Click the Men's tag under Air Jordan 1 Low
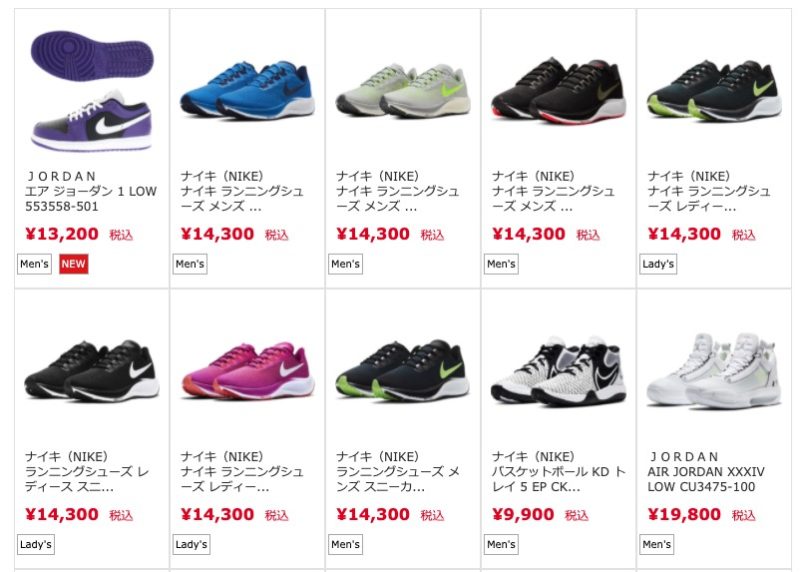Image resolution: width=800 pixels, height=572 pixels. (x=34, y=264)
